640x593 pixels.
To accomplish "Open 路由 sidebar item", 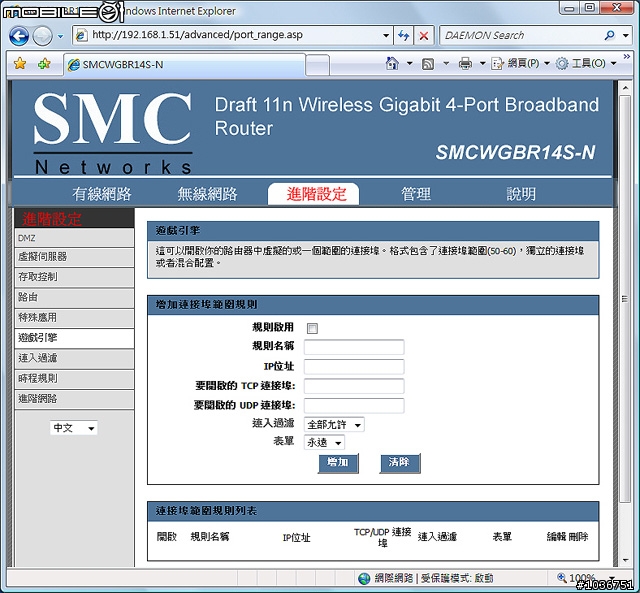I will 74,298.
